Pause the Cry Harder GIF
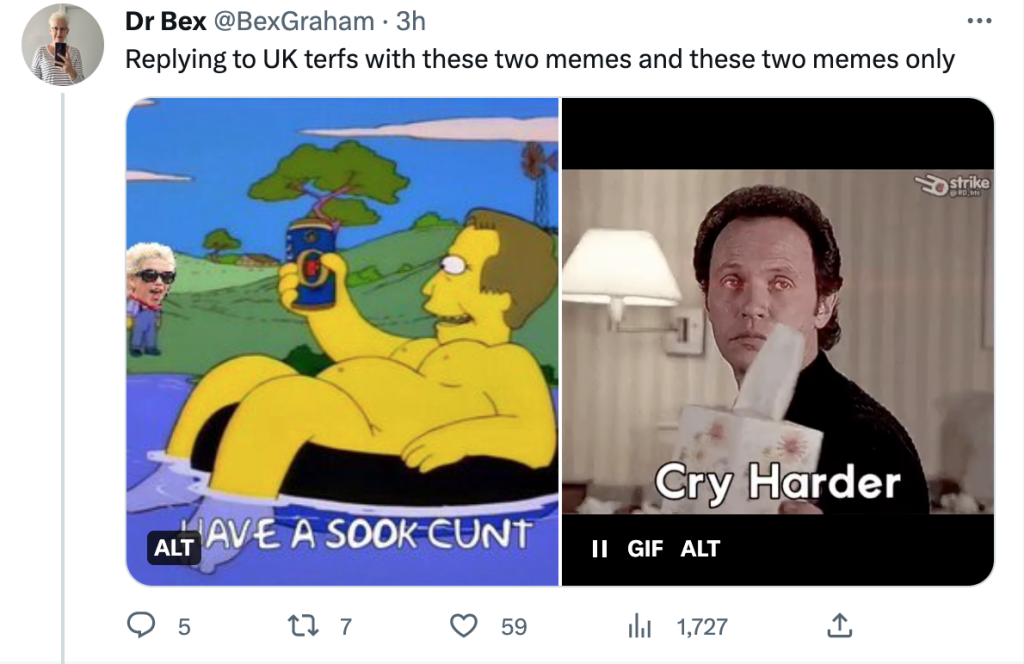1024x664 pixels. pos(599,548)
